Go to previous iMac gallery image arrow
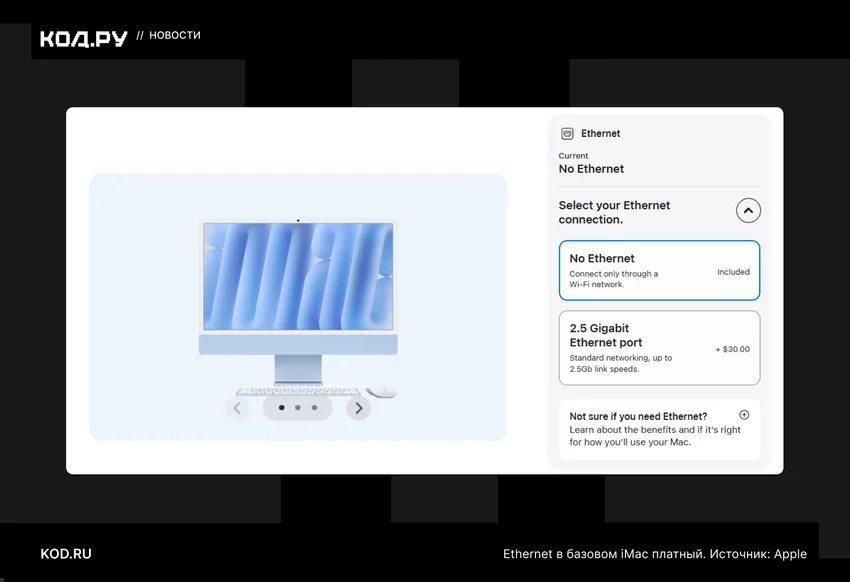The width and height of the screenshot is (850, 582). coord(237,408)
